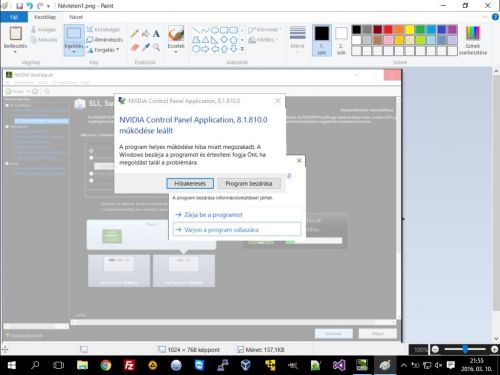The width and height of the screenshot is (500, 375).
Task: Pick the purple color swatch
Action: pyautogui.click(x=452, y=30)
